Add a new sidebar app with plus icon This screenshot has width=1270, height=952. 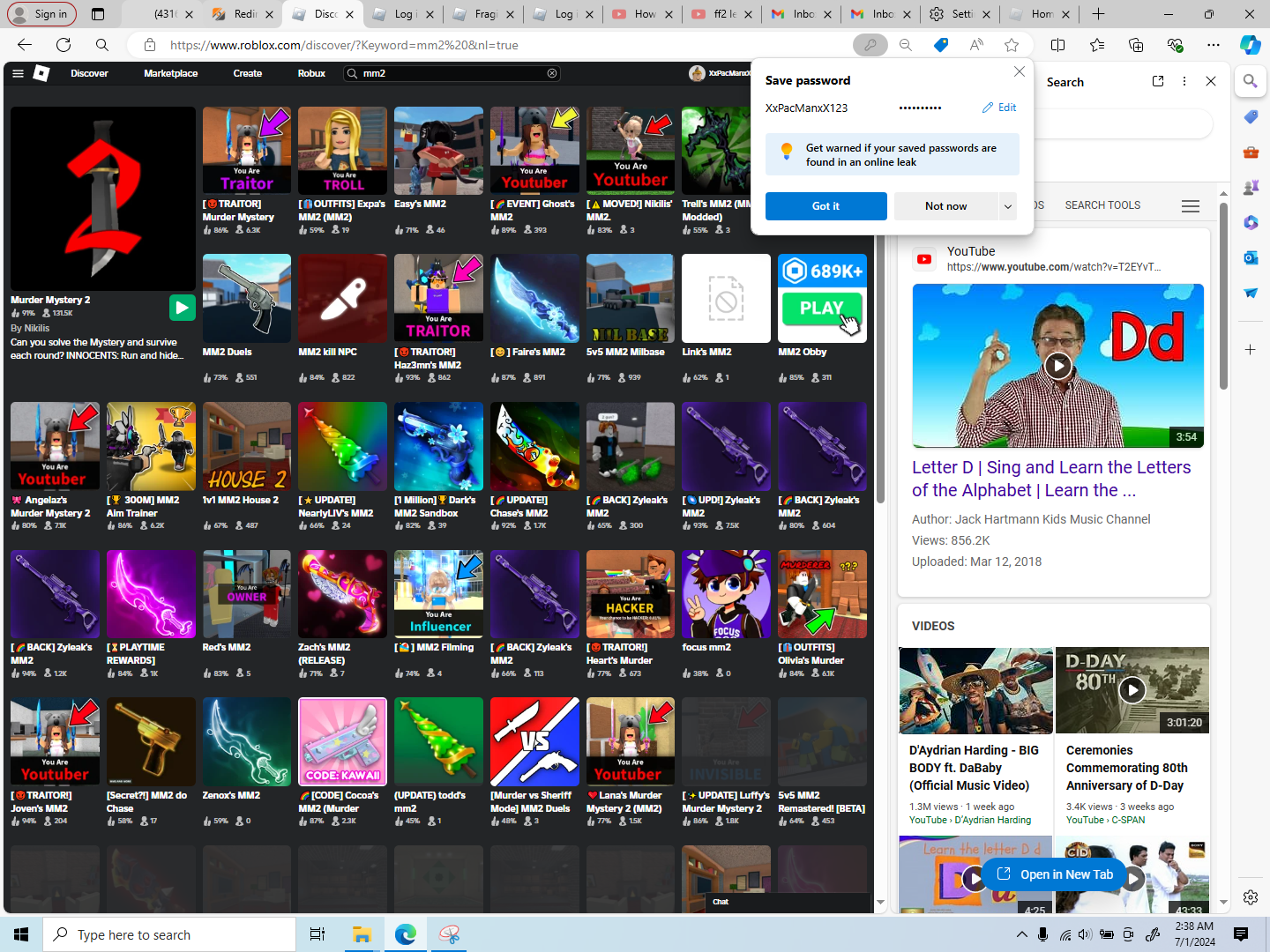coord(1251,350)
